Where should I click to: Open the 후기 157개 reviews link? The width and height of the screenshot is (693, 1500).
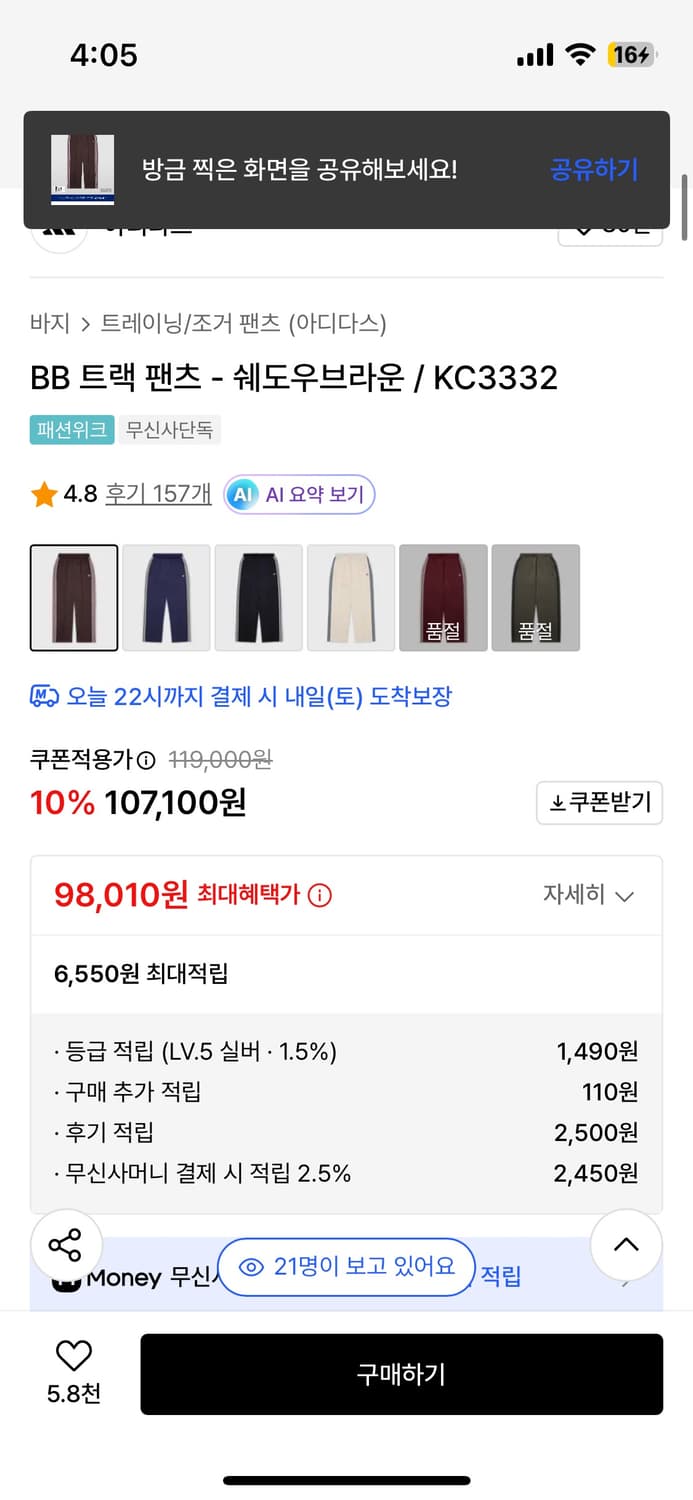tap(157, 494)
